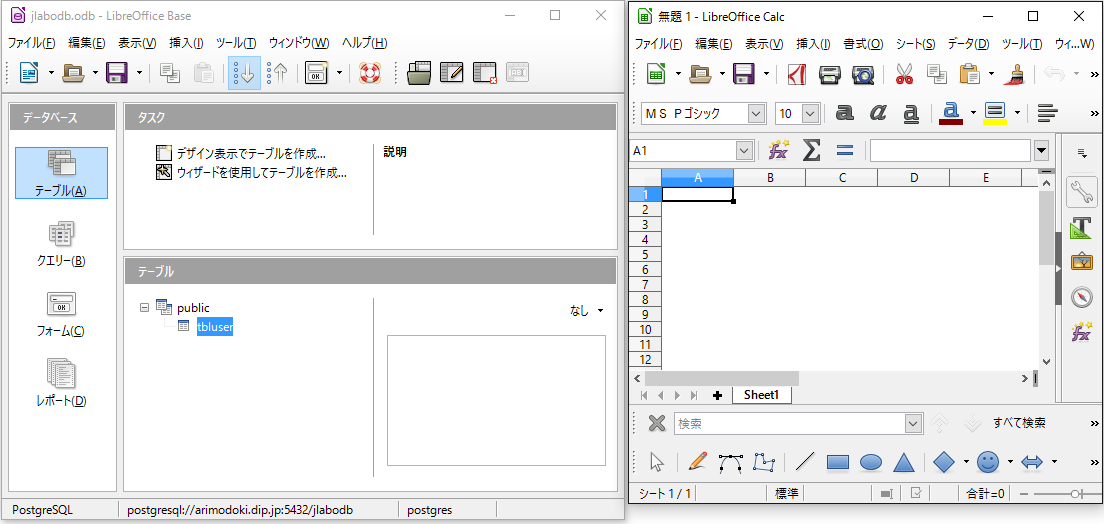Click the Open database object icon in Base

(x=419, y=73)
